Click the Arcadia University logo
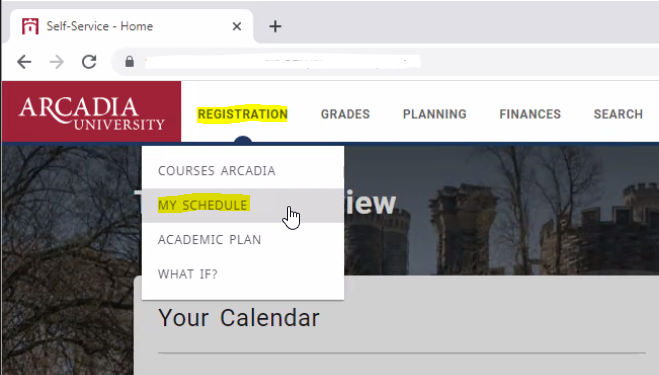Viewport: 659px width, 375px height. coord(92,111)
